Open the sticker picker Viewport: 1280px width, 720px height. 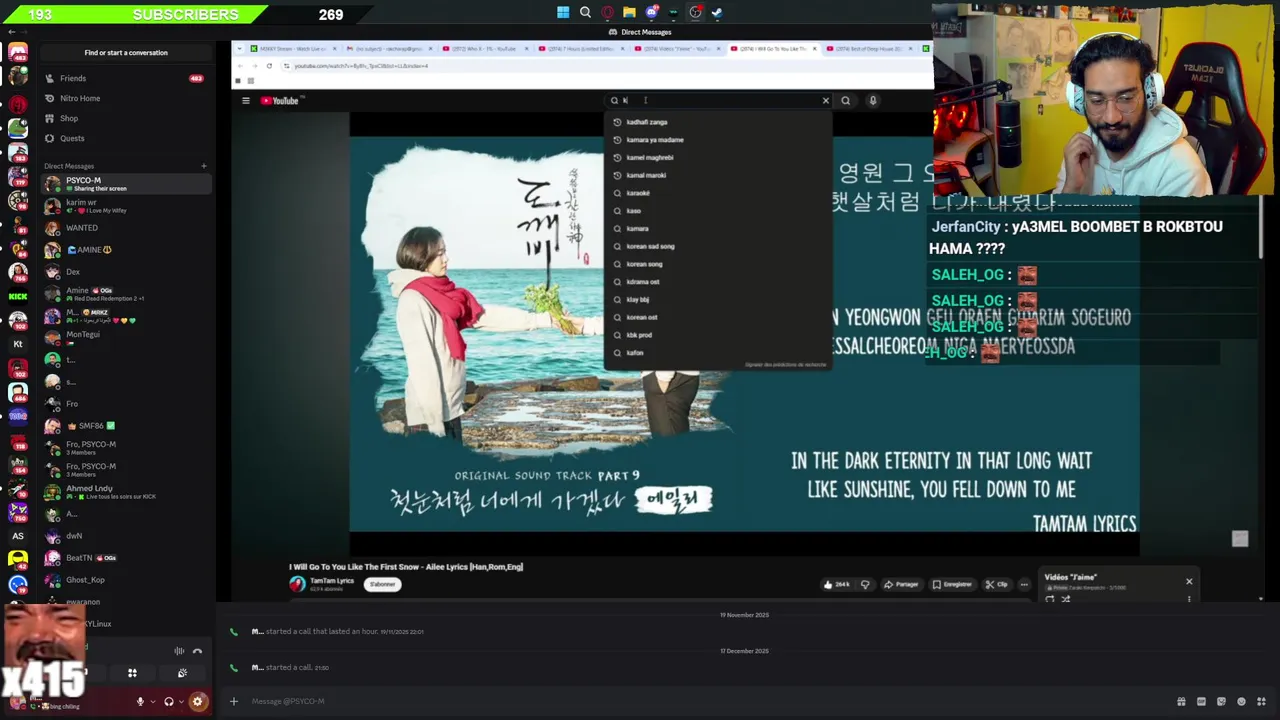click(x=1221, y=701)
